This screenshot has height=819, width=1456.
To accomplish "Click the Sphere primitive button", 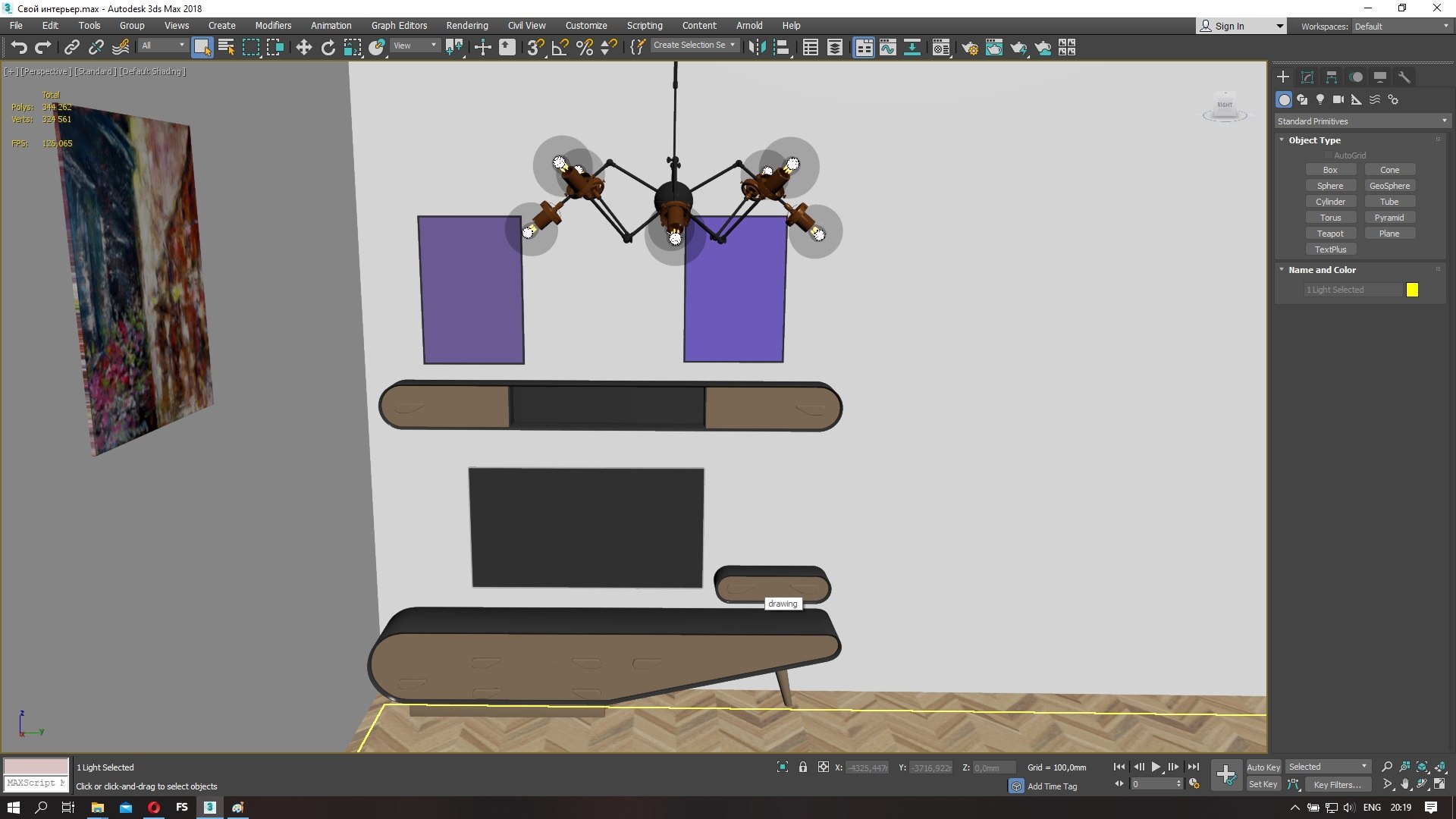I will coord(1330,186).
